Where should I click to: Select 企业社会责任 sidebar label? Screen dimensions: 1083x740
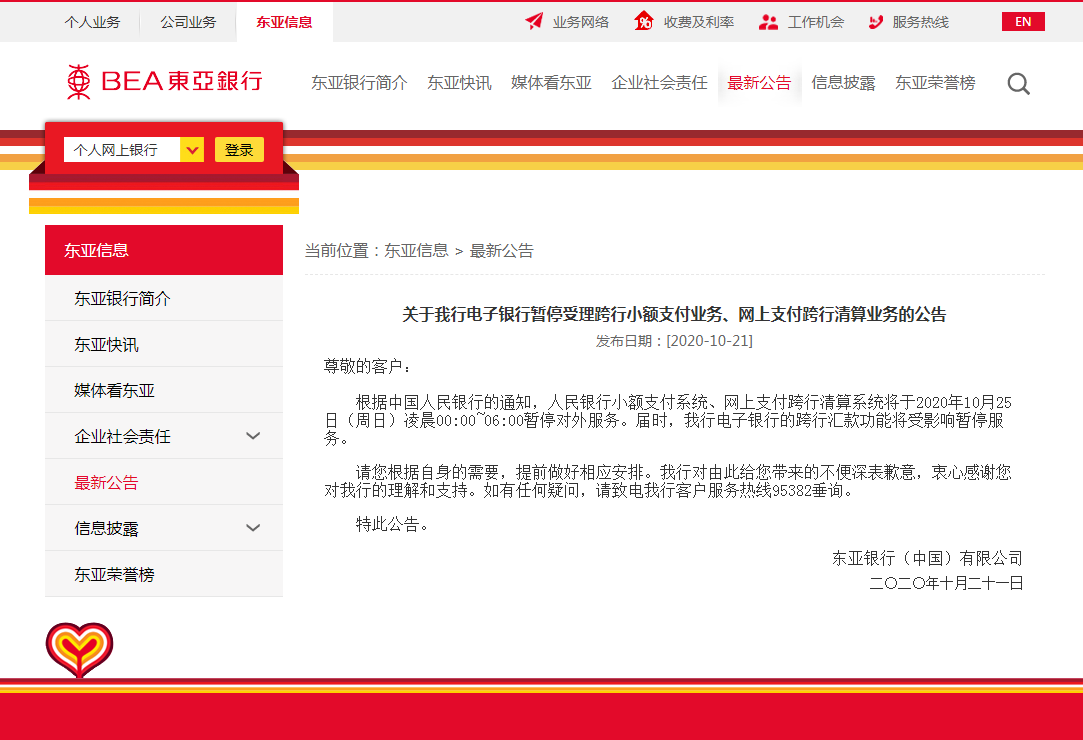[122, 437]
